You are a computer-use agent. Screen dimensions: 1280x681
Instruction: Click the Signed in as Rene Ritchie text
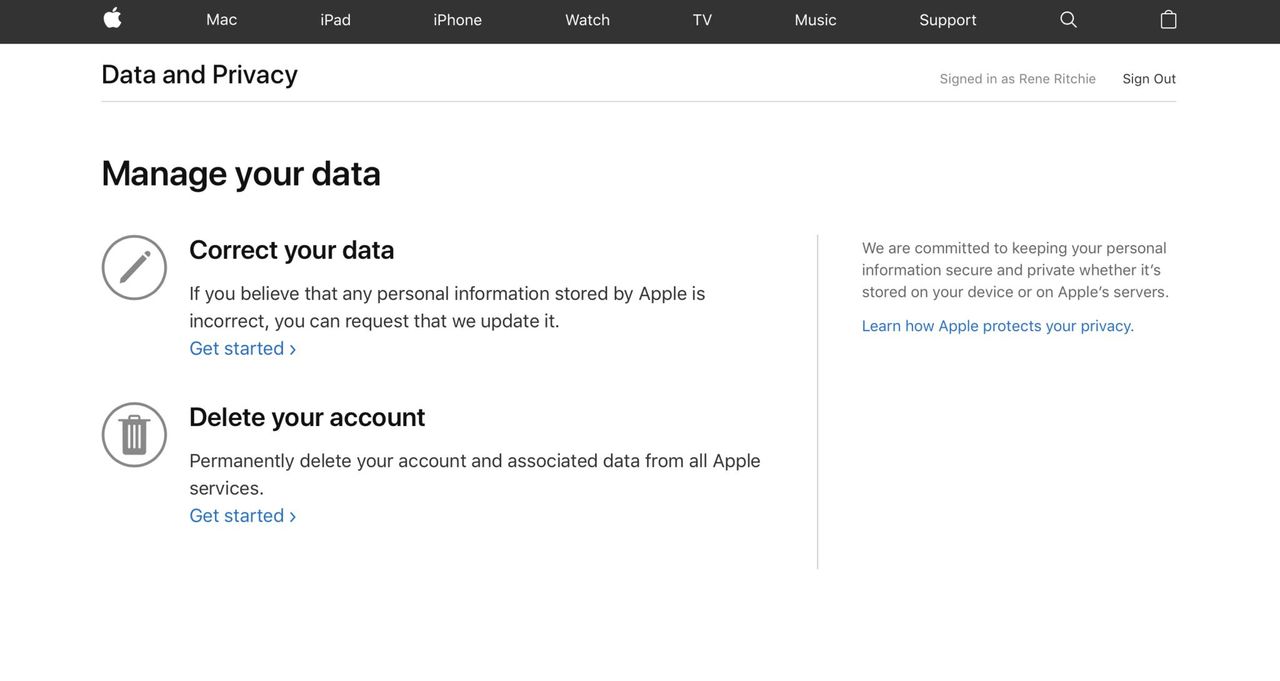pyautogui.click(x=1017, y=79)
